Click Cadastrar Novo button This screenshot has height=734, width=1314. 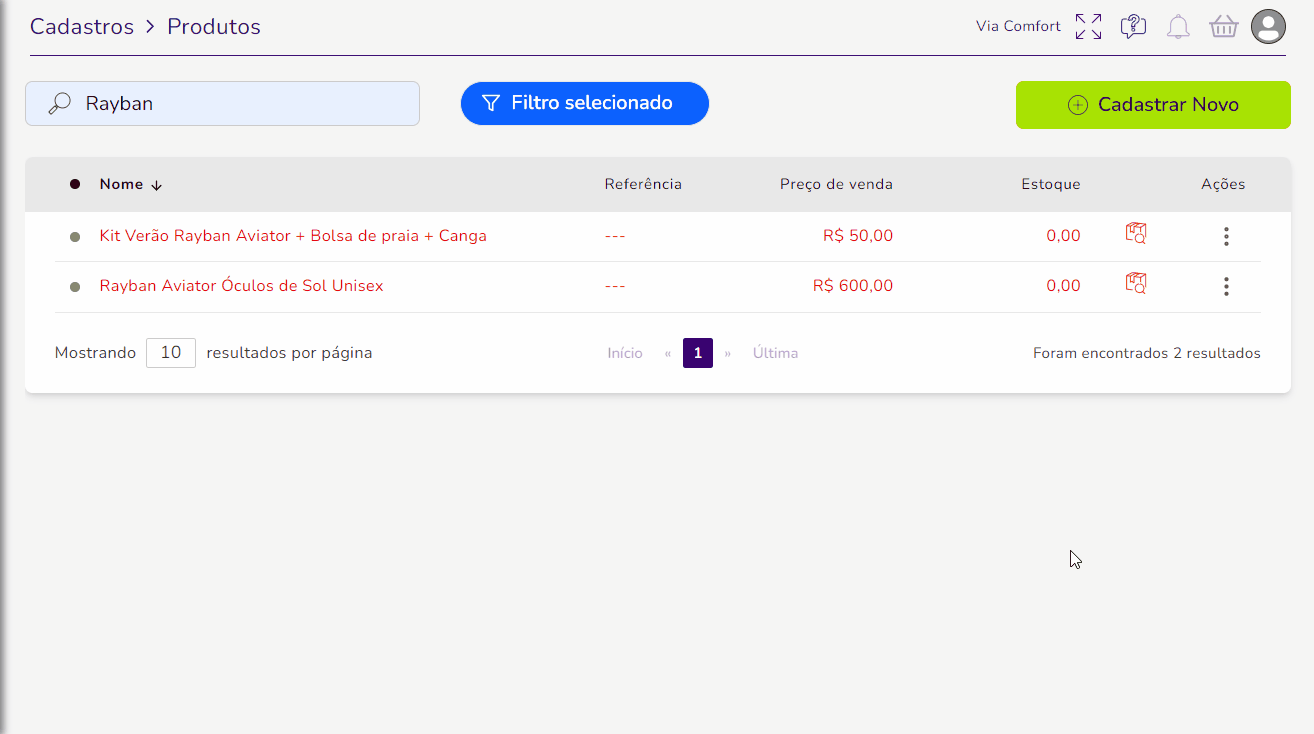[x=1153, y=105]
